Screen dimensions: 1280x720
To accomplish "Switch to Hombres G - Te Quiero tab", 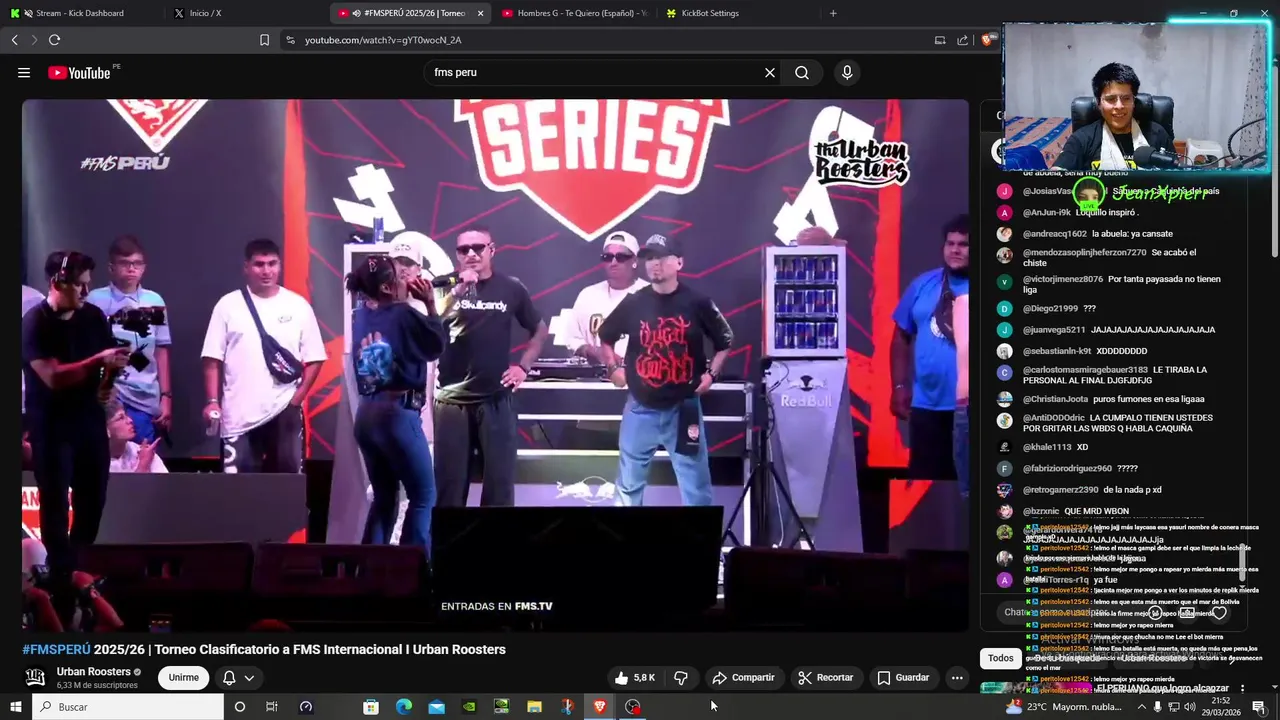I will coord(576,13).
